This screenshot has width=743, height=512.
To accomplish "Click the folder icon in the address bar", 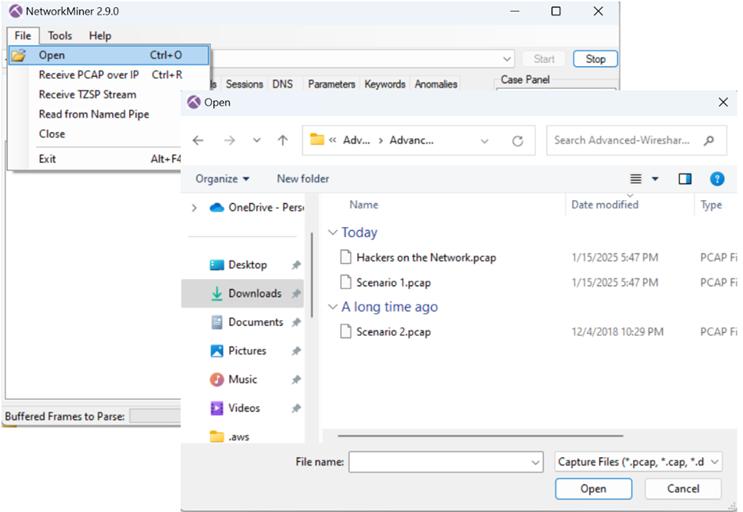I will (317, 139).
